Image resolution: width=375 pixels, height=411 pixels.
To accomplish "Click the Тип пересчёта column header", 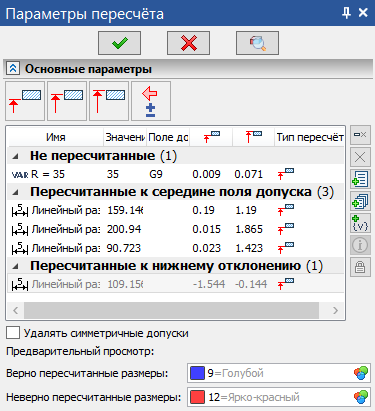I will tap(310, 137).
